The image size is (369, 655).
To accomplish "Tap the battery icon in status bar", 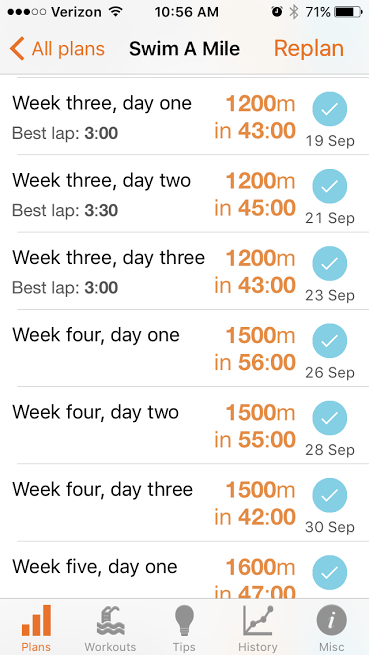I will point(349,12).
